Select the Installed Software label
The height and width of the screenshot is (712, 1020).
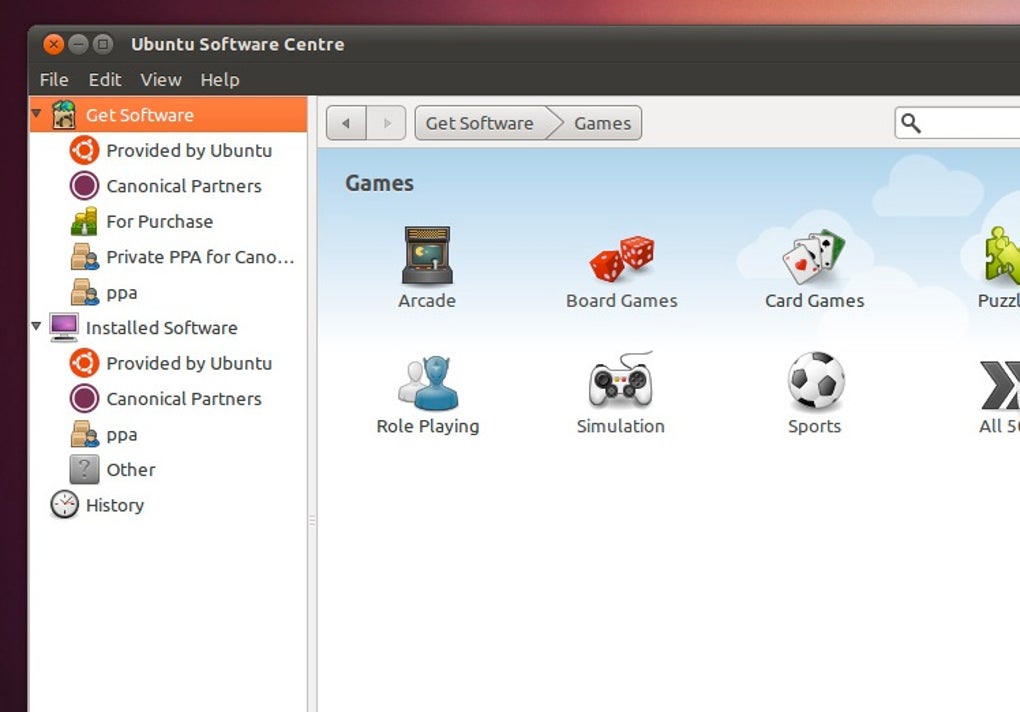click(161, 328)
